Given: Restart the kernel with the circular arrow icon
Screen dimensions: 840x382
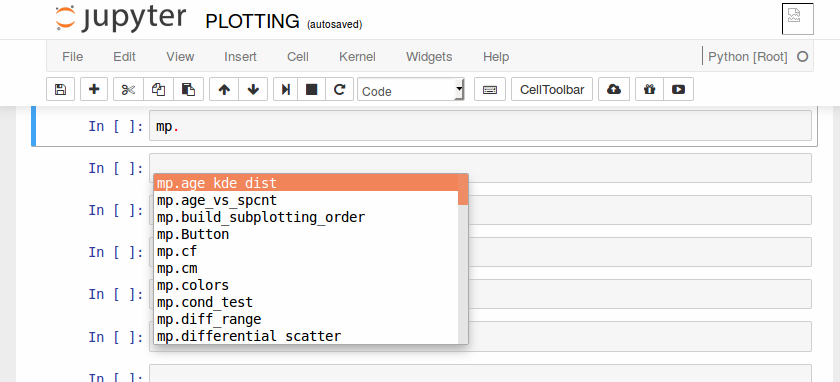Looking at the screenshot, I should [339, 89].
